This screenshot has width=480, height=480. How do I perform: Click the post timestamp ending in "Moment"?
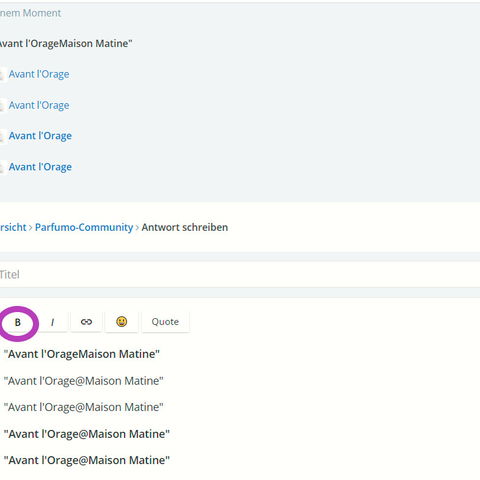click(30, 13)
